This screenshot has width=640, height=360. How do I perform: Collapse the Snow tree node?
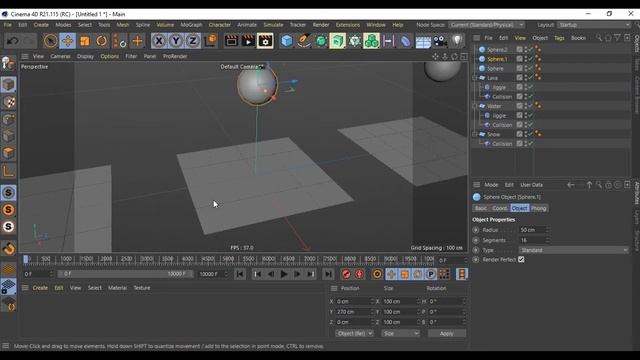(x=475, y=134)
